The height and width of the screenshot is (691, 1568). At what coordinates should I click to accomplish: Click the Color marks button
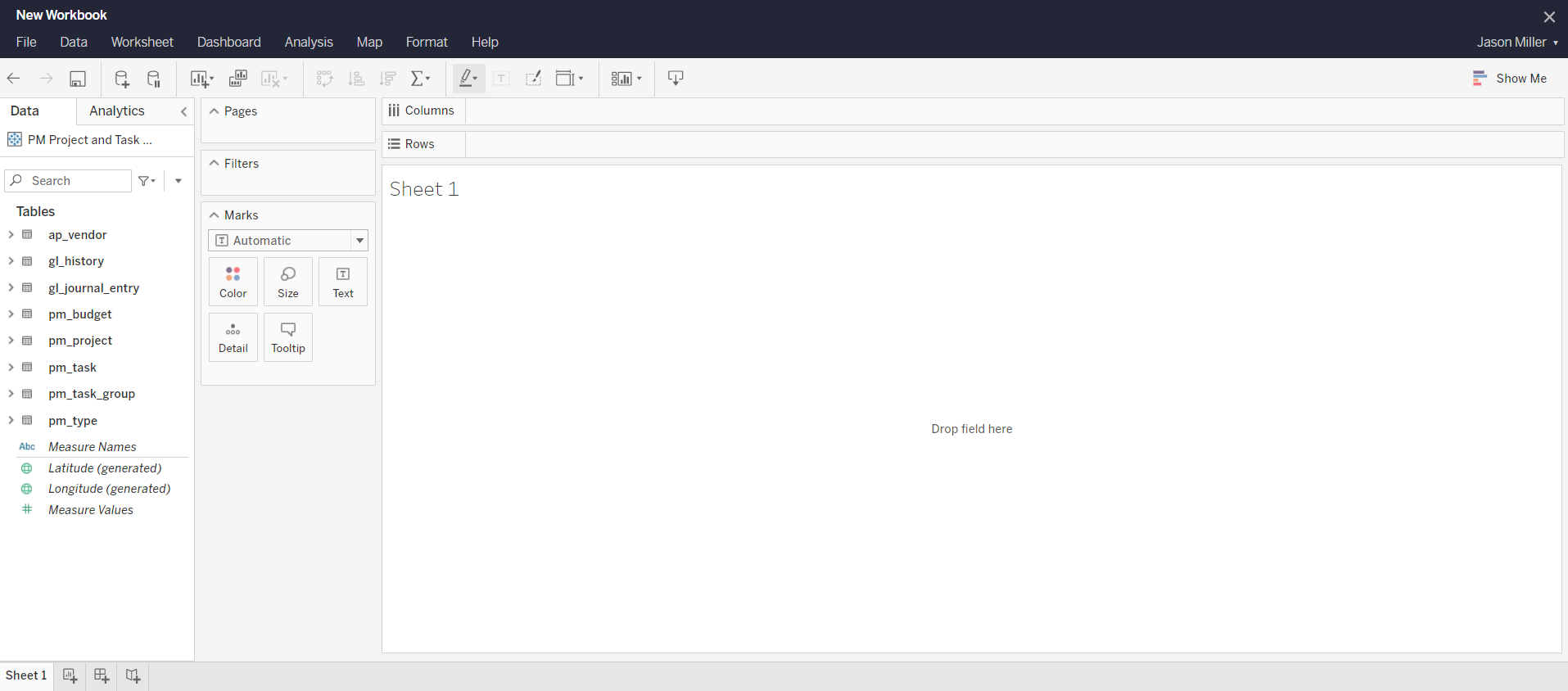coord(233,282)
